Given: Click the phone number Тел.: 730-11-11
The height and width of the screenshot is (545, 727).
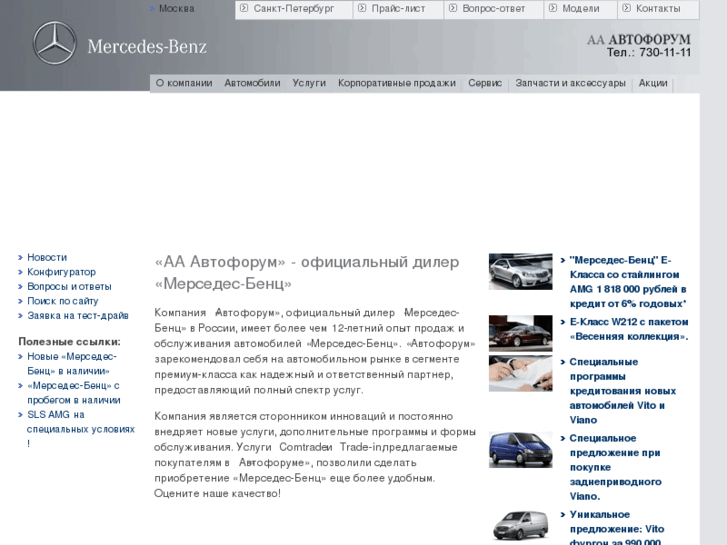Looking at the screenshot, I should pyautogui.click(x=649, y=52).
